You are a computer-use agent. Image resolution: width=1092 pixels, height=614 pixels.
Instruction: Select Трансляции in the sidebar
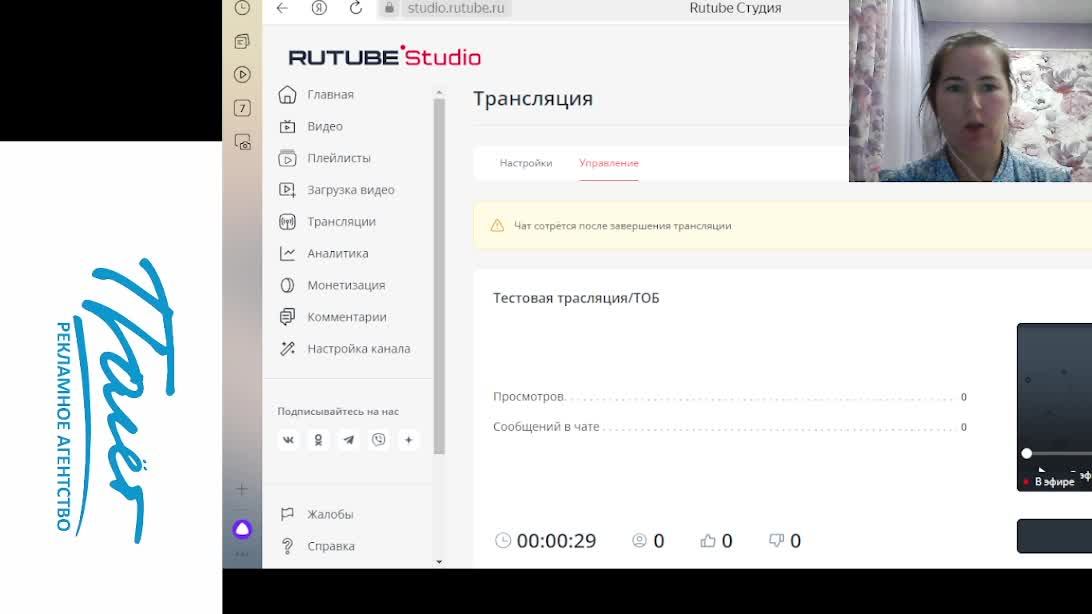(341, 222)
